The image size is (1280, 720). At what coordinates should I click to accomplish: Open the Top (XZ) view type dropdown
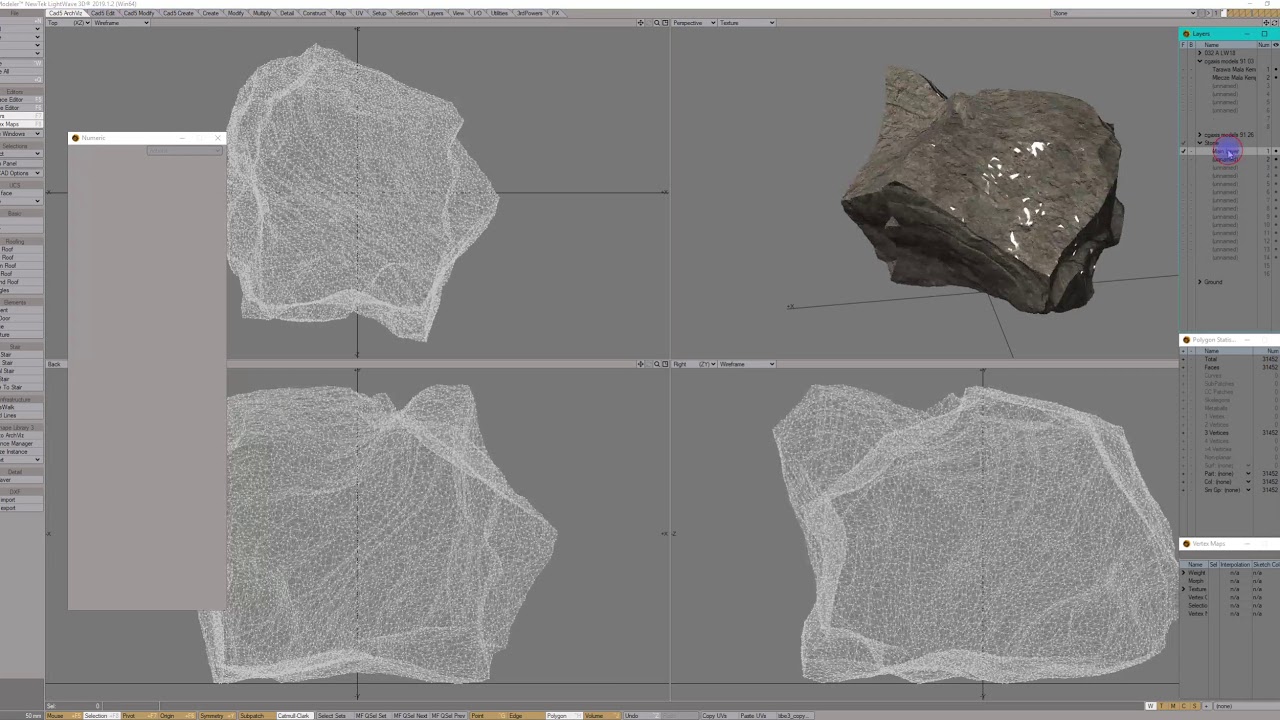pyautogui.click(x=68, y=23)
